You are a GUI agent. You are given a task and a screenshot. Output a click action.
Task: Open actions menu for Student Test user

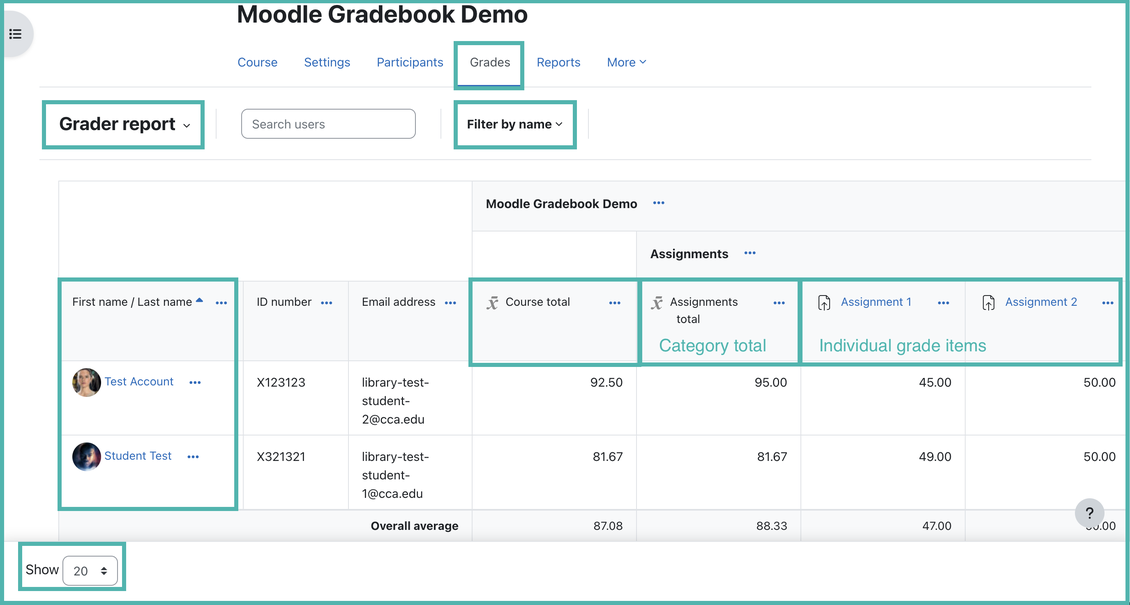(193, 457)
